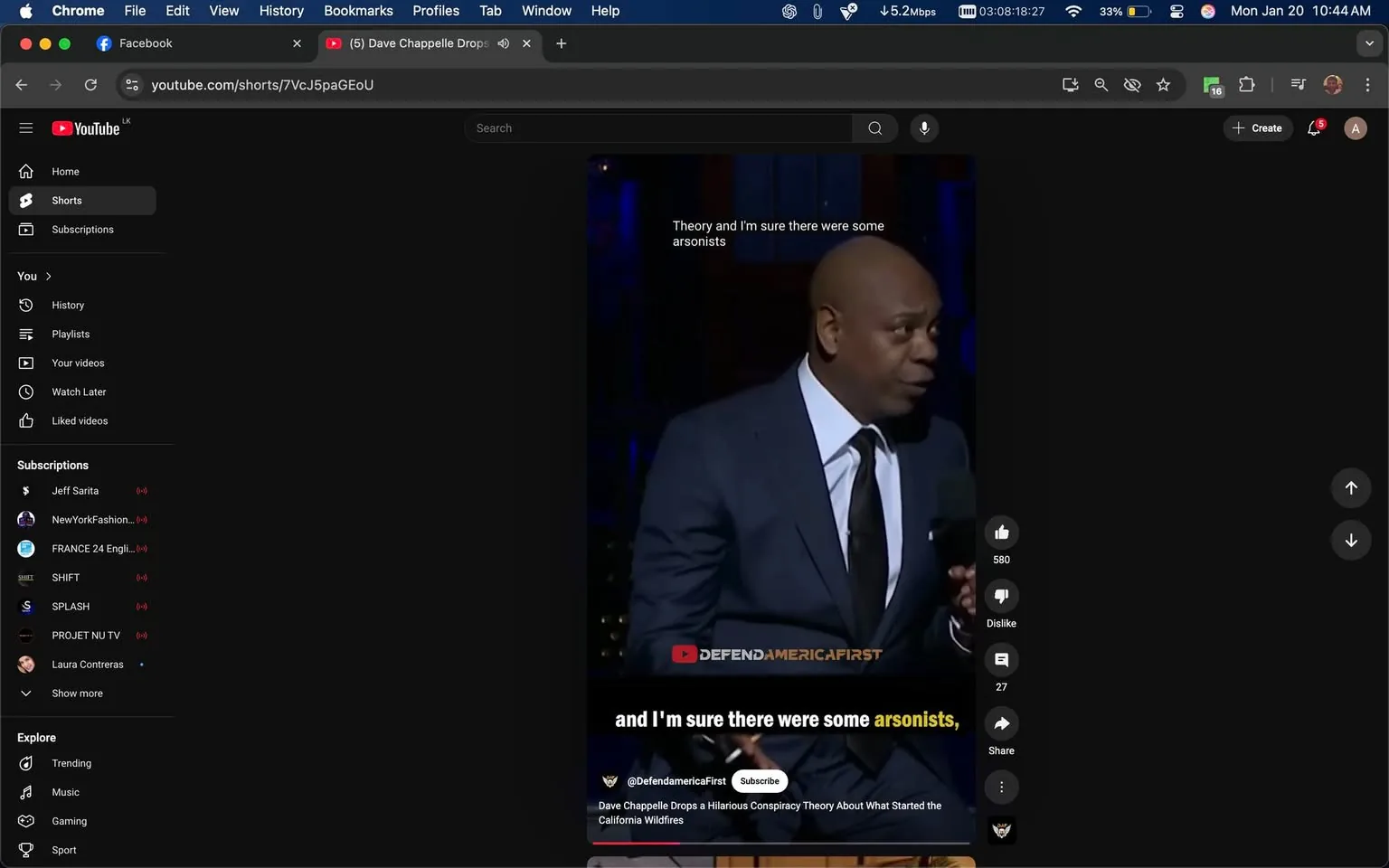
Task: Open the comments on this short
Action: point(1001,660)
